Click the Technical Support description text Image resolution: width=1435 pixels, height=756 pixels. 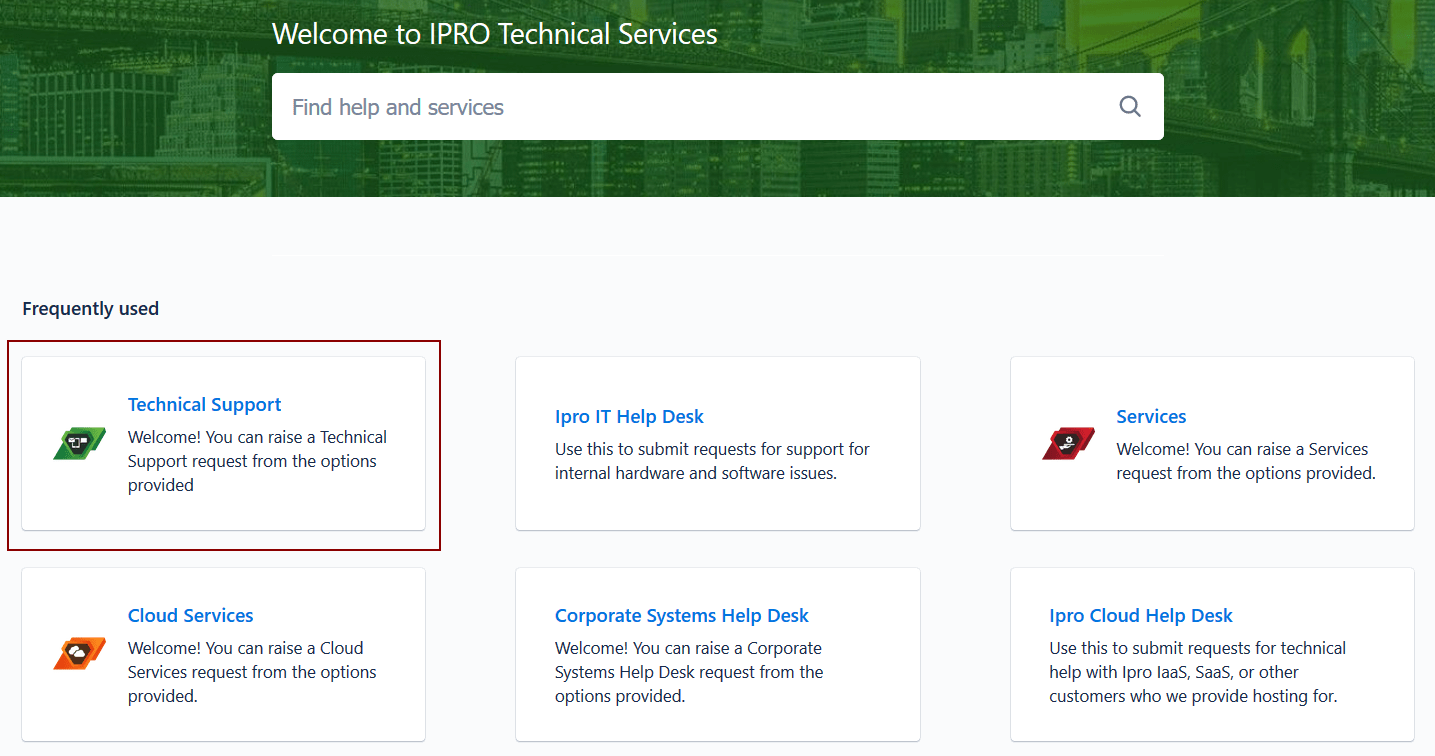pos(257,461)
